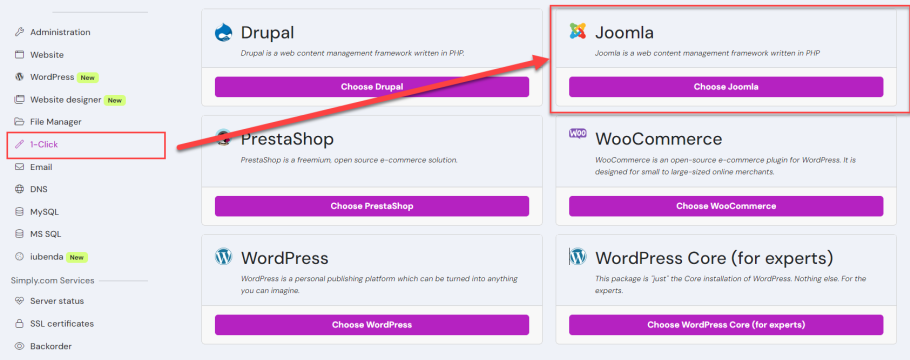
Task: Click the WordPress logo icon in sidebar
Action: (x=19, y=77)
